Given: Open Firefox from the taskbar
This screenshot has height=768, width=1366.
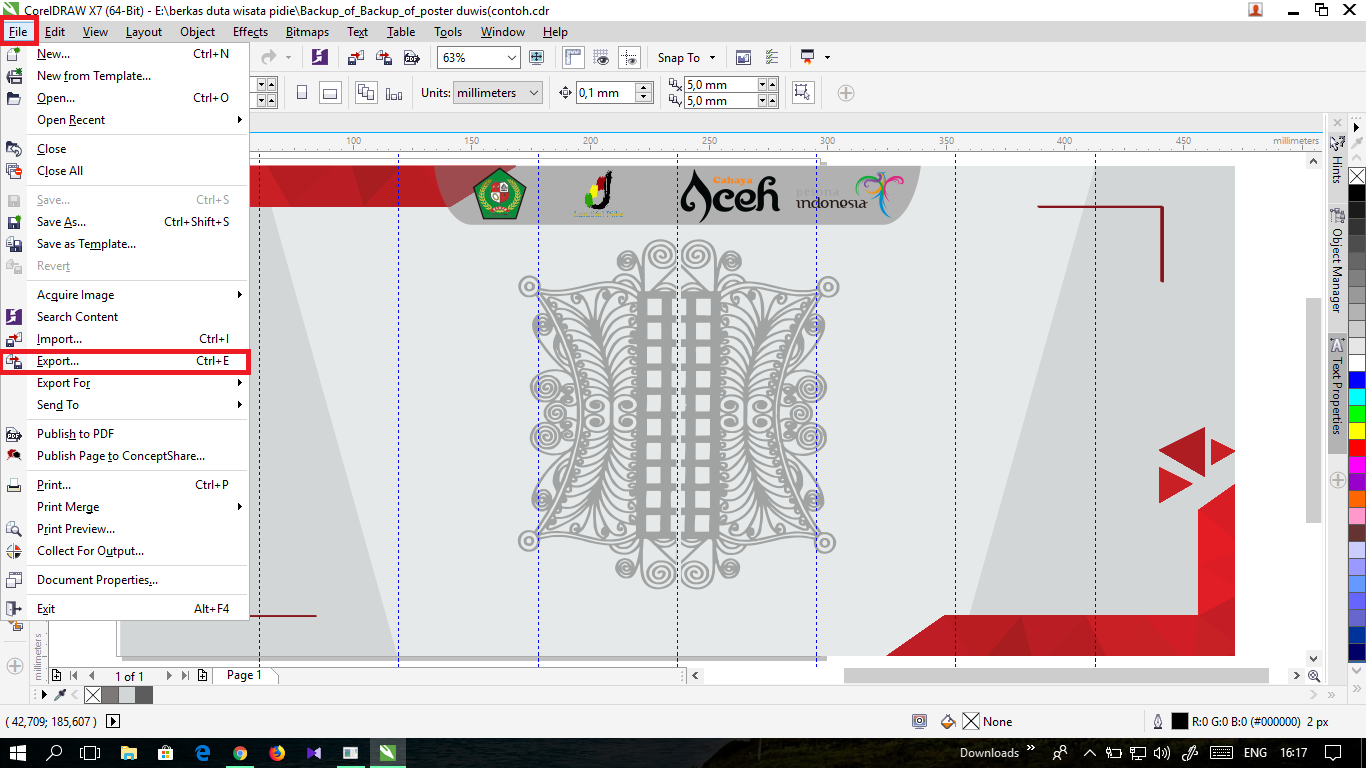Looking at the screenshot, I should click(277, 753).
